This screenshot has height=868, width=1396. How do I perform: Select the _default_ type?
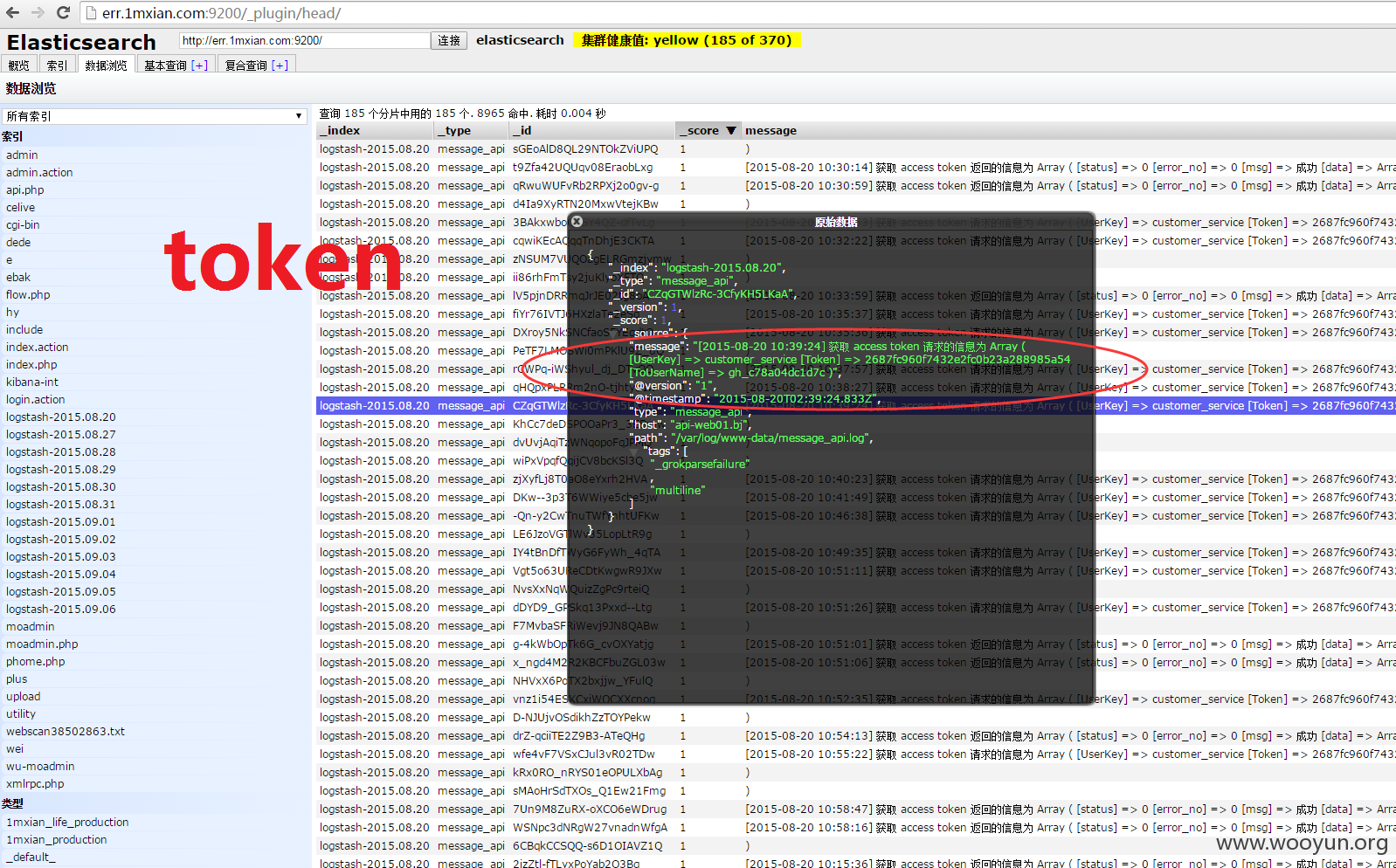tap(31, 858)
